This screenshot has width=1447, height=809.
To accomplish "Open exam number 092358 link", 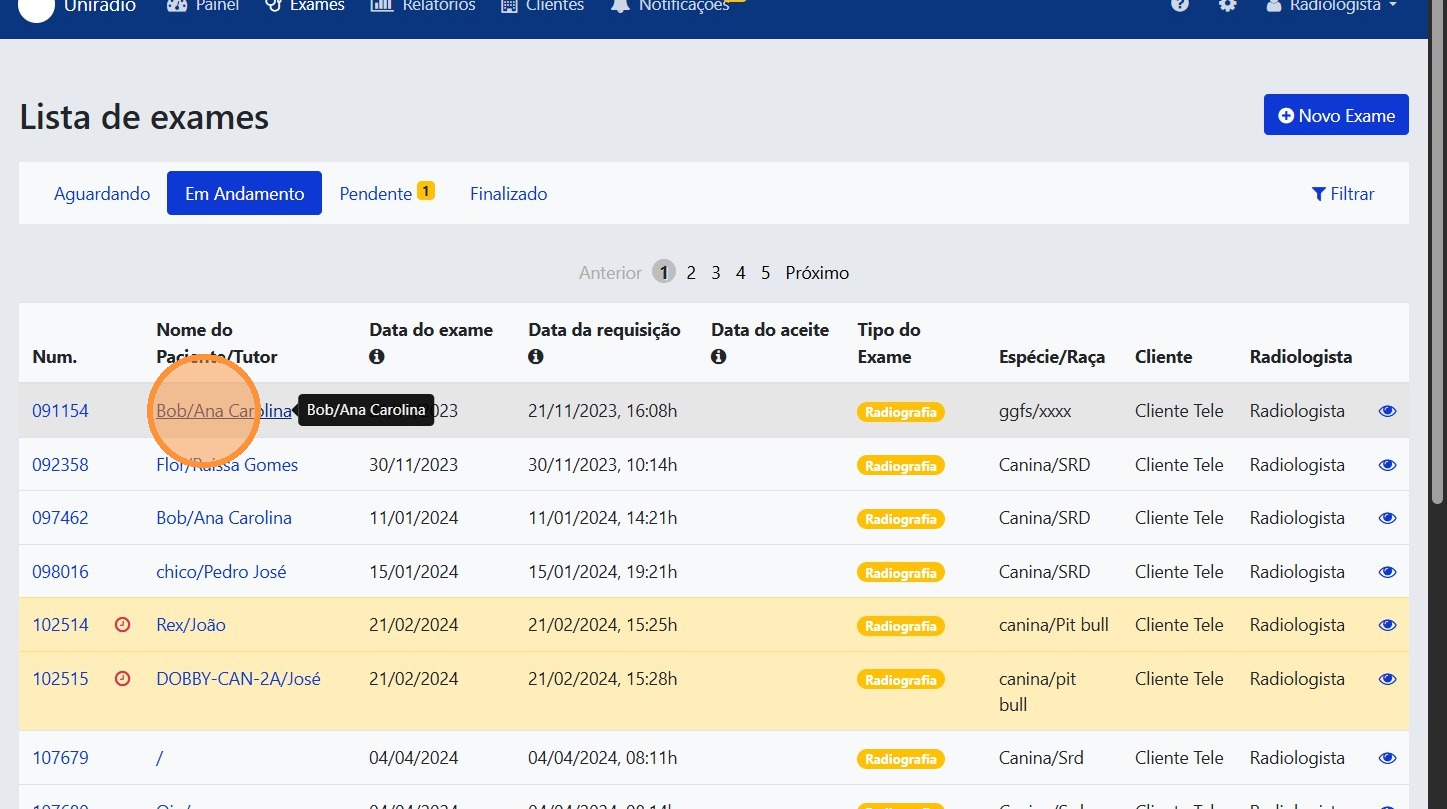I will [x=60, y=465].
